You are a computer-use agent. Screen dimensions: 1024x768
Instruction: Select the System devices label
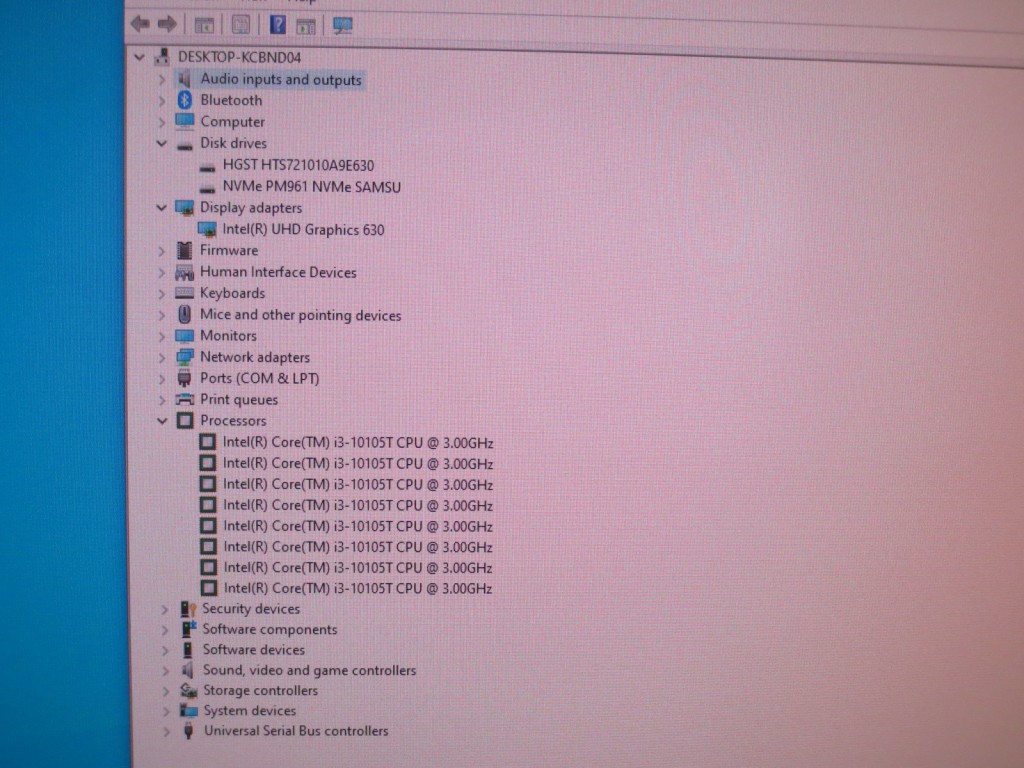click(x=249, y=711)
